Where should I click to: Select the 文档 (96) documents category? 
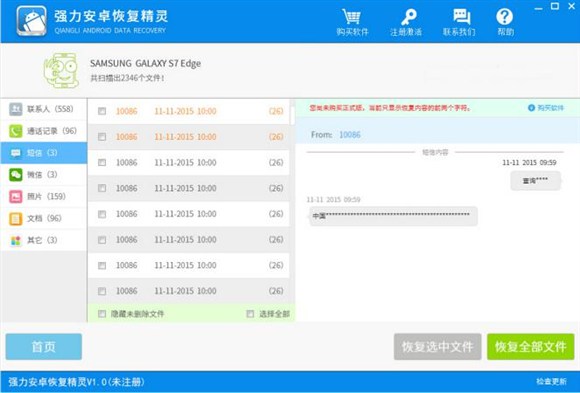click(x=44, y=218)
